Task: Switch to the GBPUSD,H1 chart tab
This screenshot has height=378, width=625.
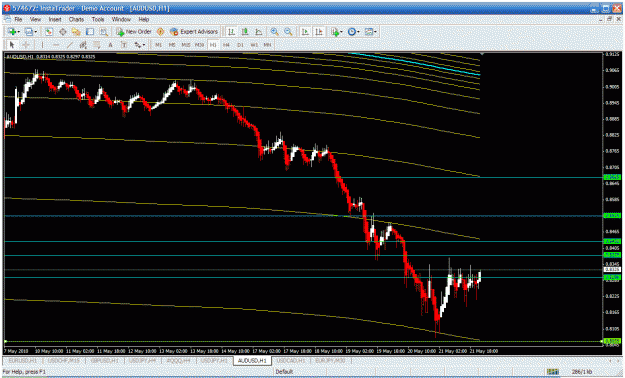Action: pos(105,360)
